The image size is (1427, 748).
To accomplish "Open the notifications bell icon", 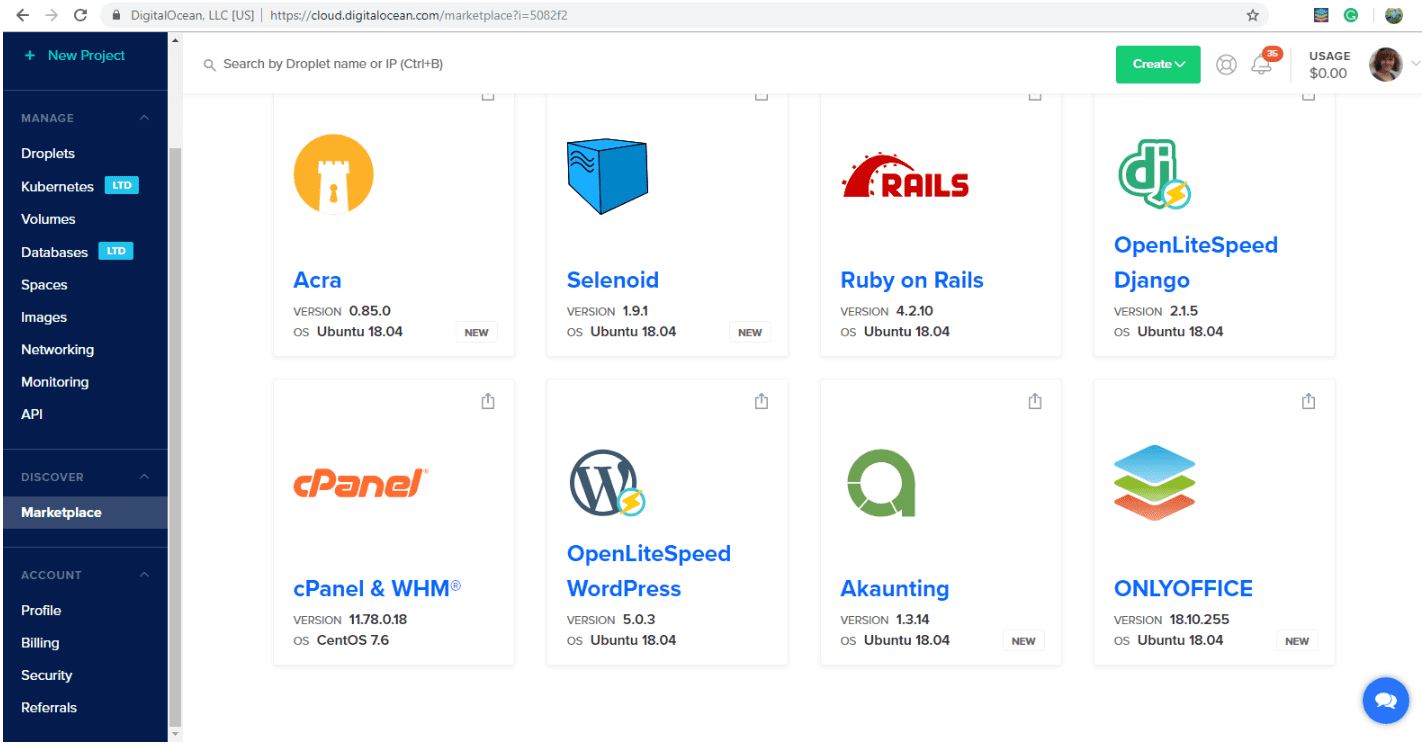I will (1262, 65).
